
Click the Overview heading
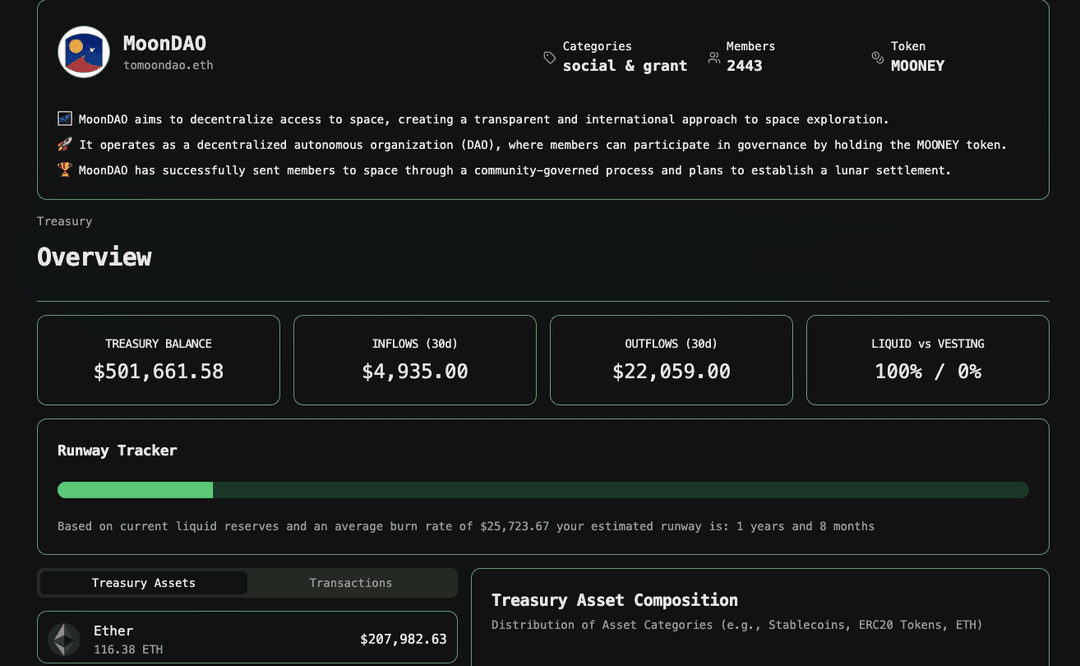pos(94,257)
